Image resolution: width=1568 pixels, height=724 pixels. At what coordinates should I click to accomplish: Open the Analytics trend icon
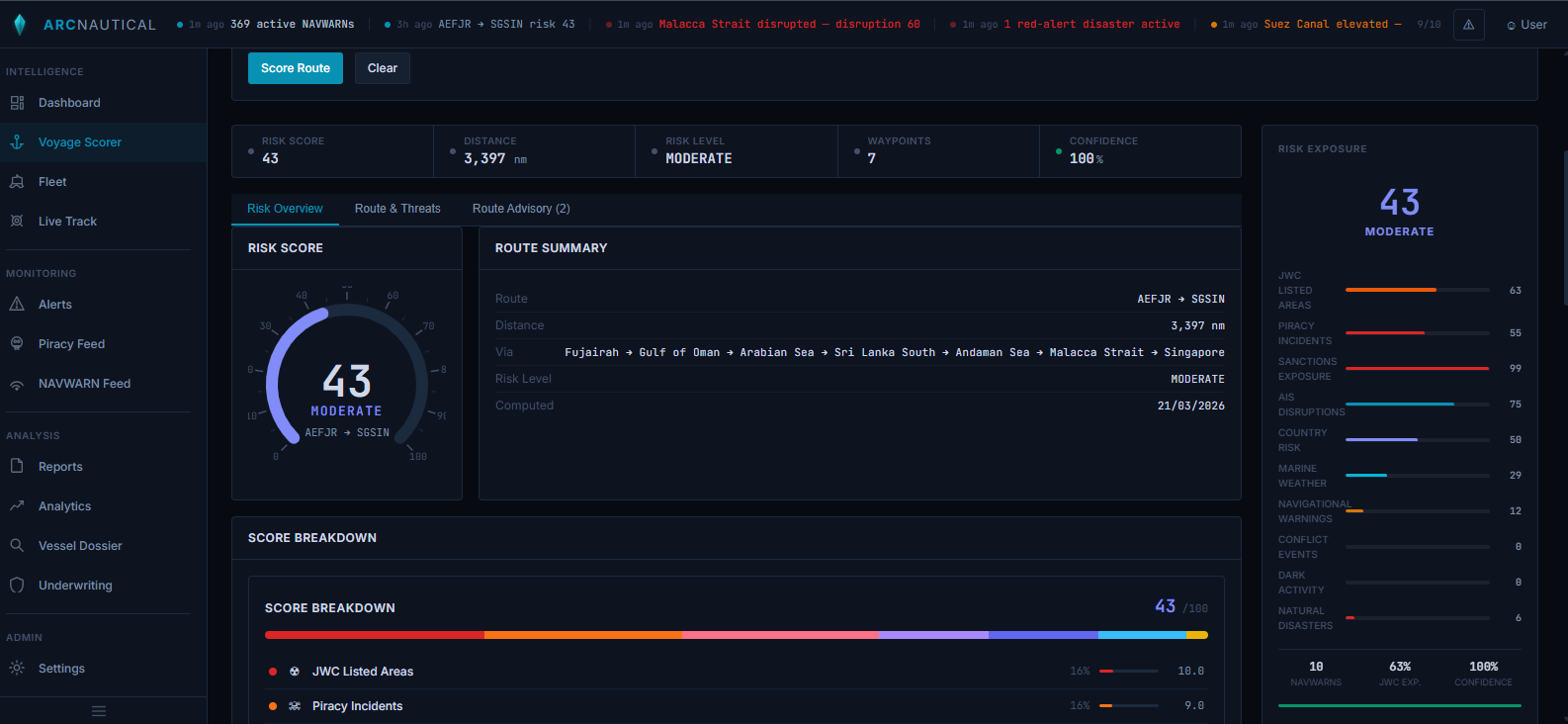(x=17, y=506)
